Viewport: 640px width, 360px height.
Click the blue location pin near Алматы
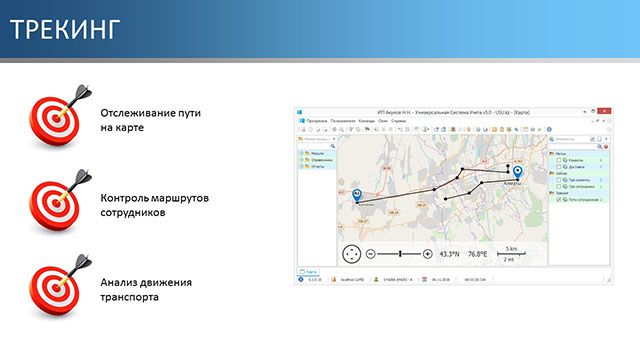click(518, 171)
